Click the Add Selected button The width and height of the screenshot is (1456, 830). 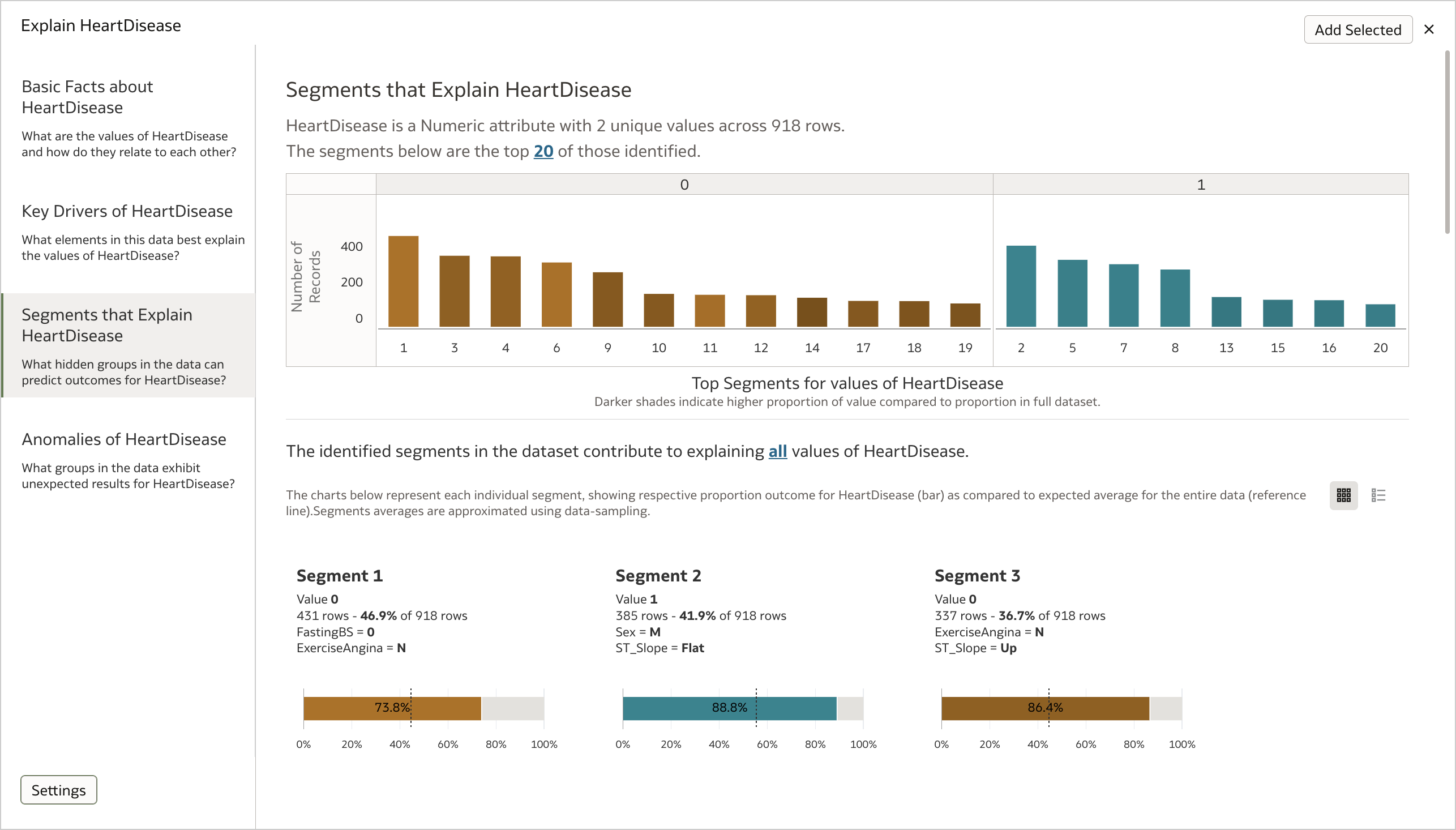1357,30
